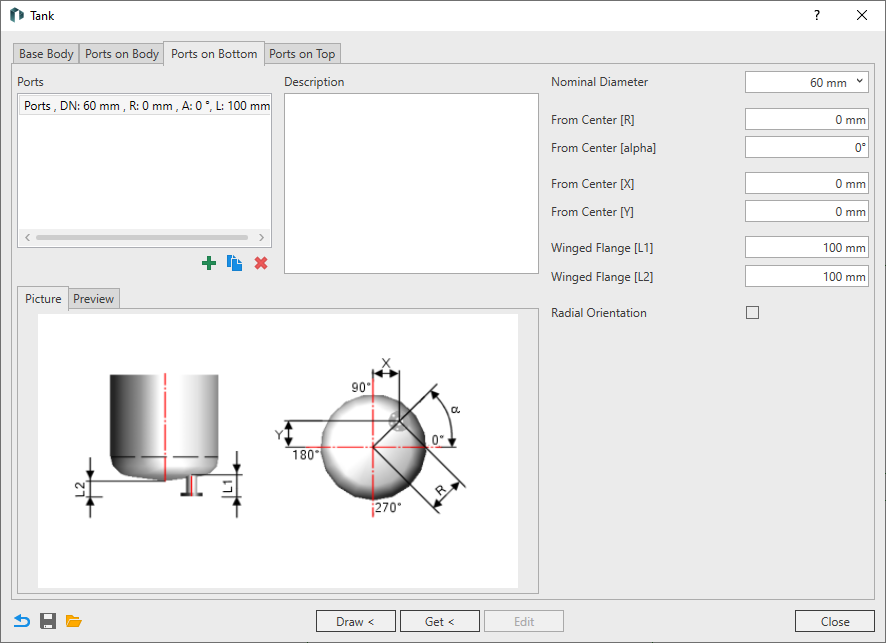The image size is (886, 643).
Task: Click the Draw < button
Action: click(x=357, y=622)
